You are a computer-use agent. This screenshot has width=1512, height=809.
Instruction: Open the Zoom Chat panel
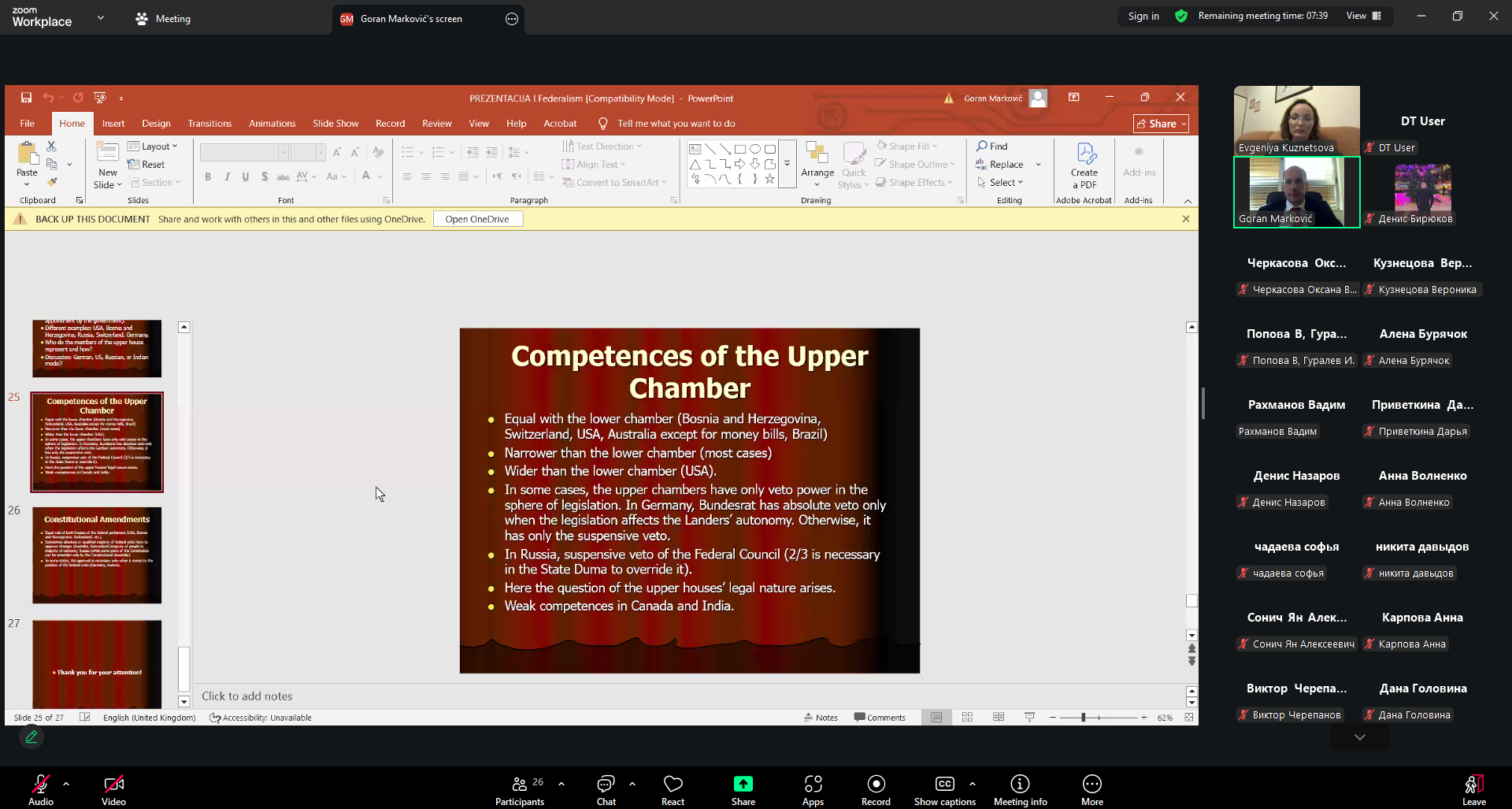pos(606,789)
